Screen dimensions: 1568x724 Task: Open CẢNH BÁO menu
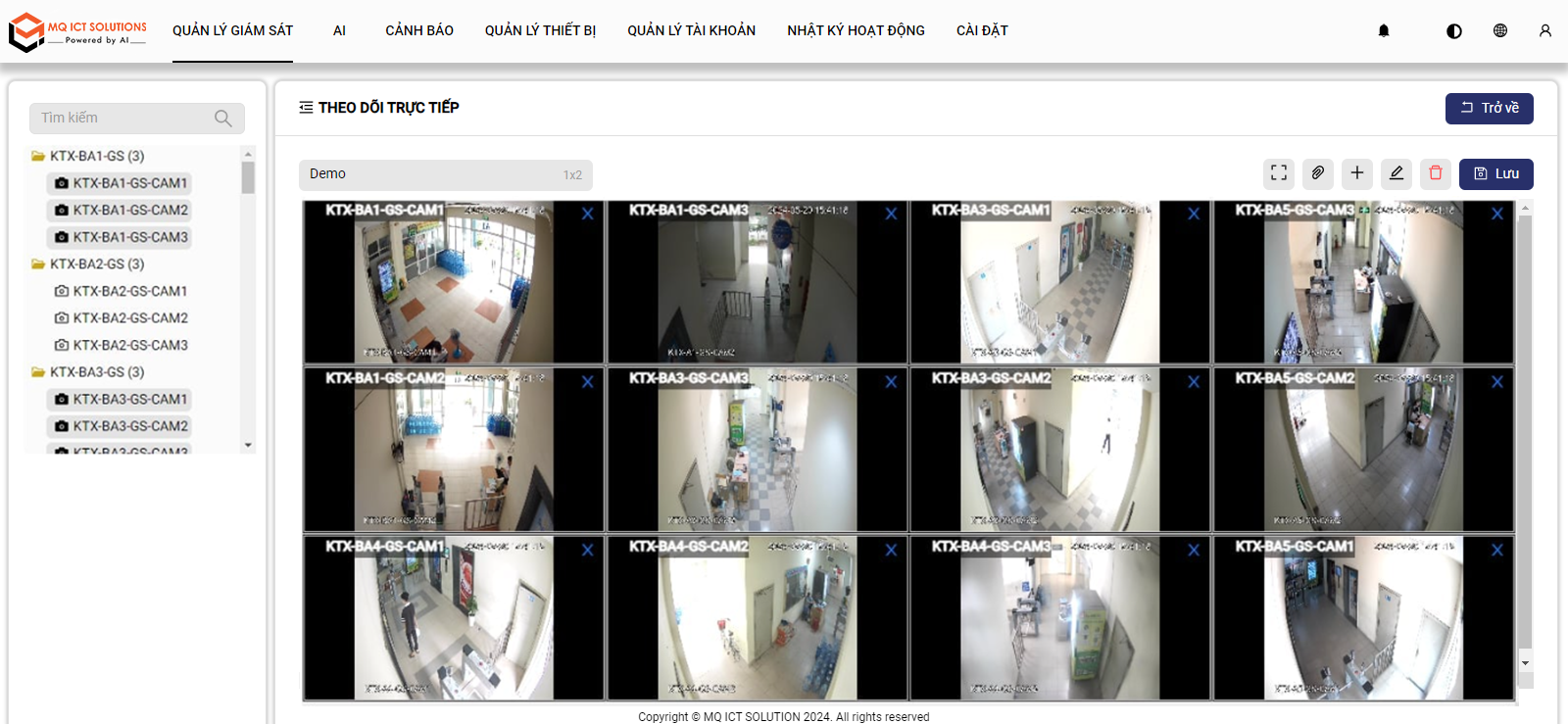pos(419,30)
